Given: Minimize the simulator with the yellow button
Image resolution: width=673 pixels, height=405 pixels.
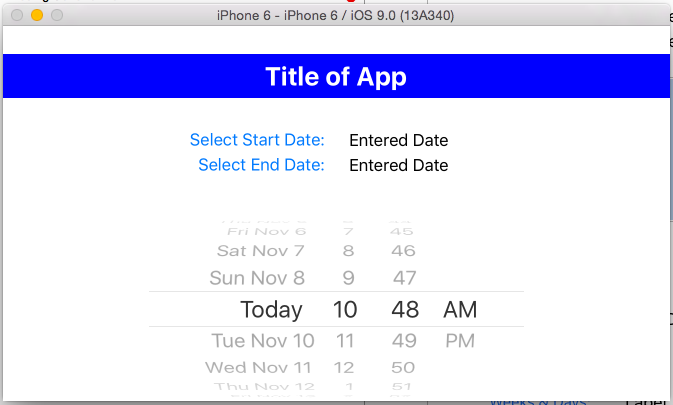Looking at the screenshot, I should [x=37, y=15].
